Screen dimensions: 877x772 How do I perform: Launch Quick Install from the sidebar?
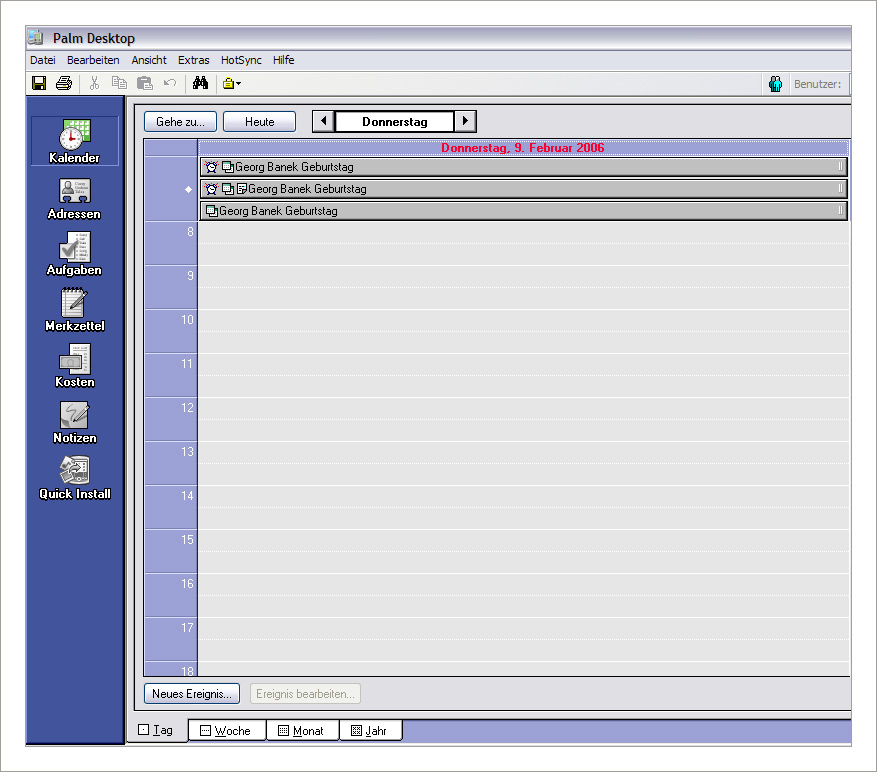click(74, 478)
